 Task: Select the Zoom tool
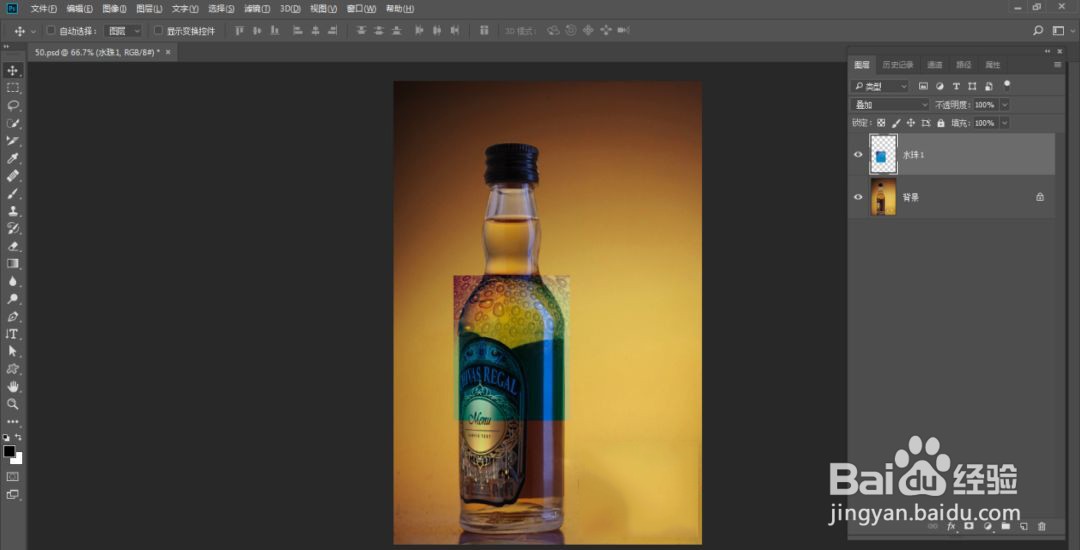point(12,404)
